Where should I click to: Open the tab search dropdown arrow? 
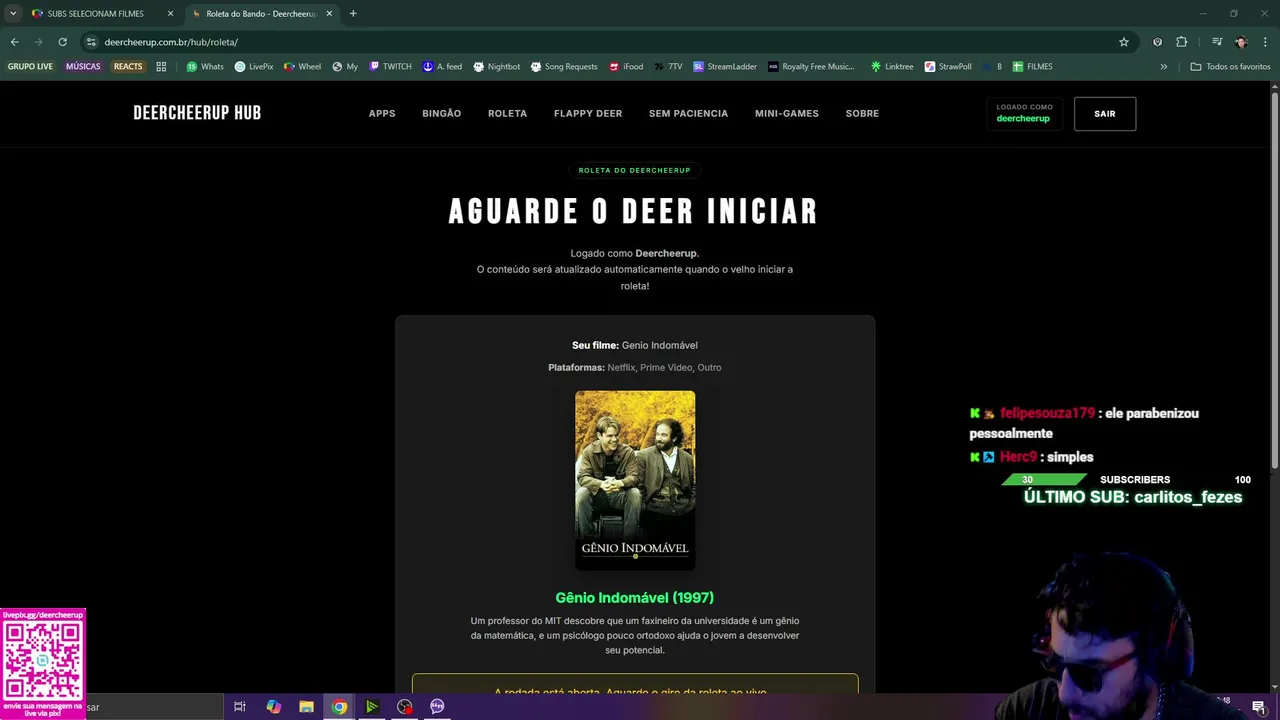pos(13,14)
